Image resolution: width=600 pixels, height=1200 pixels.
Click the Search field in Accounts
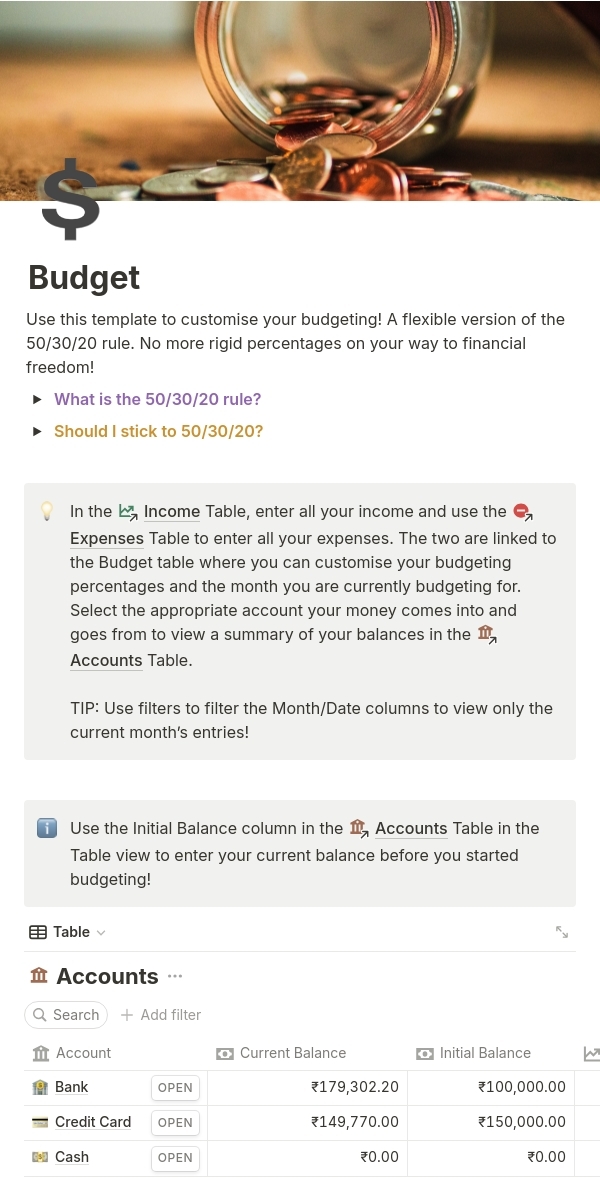pos(66,1015)
